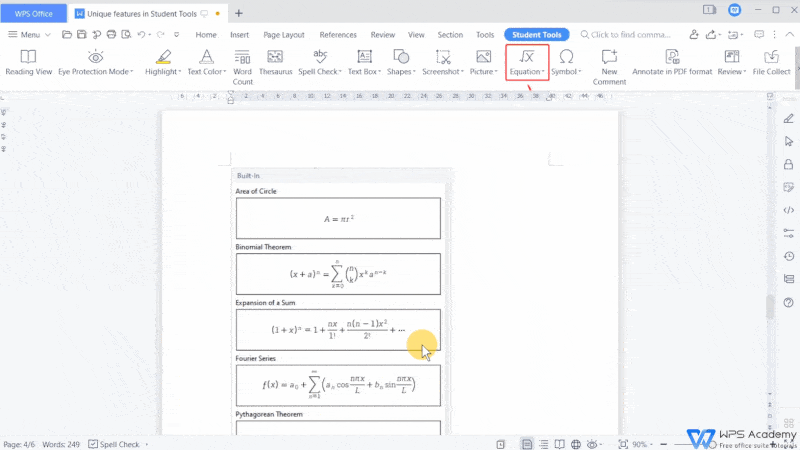The image size is (800, 450).
Task: Switch to the Insert ribbon tab
Action: (x=239, y=35)
